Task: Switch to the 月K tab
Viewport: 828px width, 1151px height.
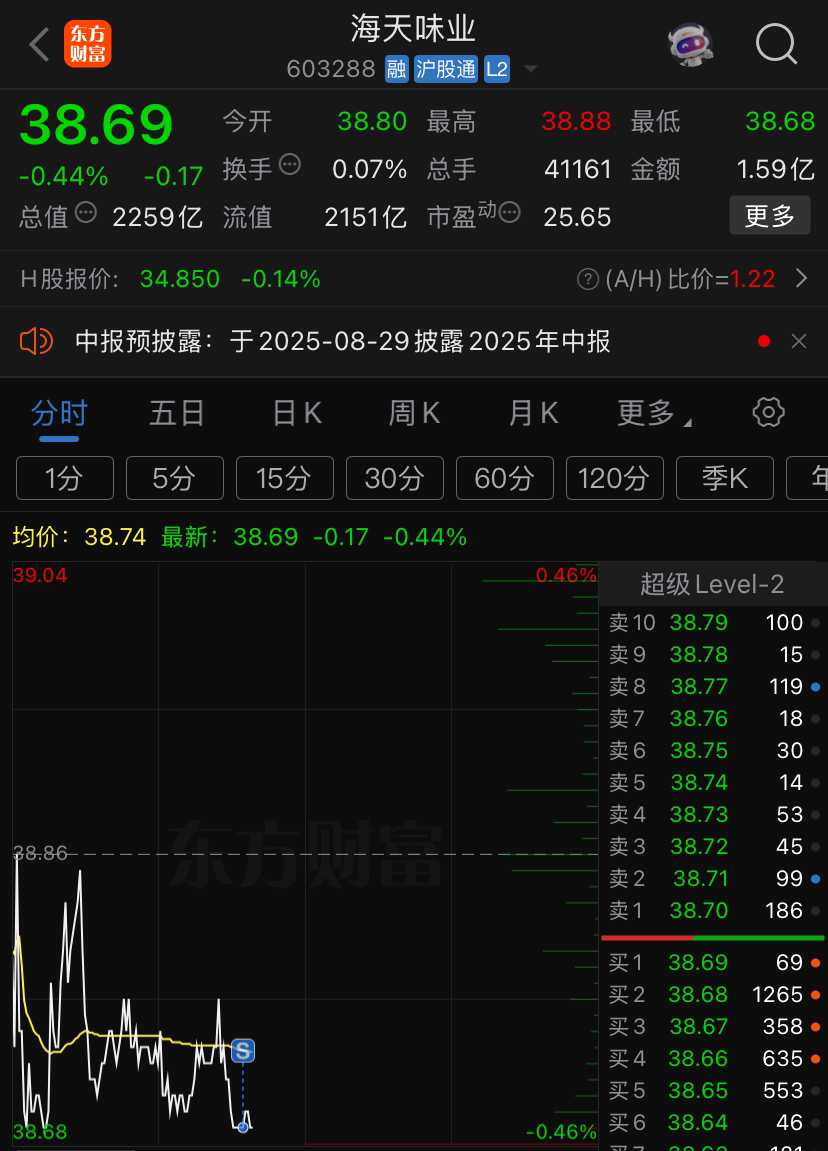Action: [x=534, y=413]
